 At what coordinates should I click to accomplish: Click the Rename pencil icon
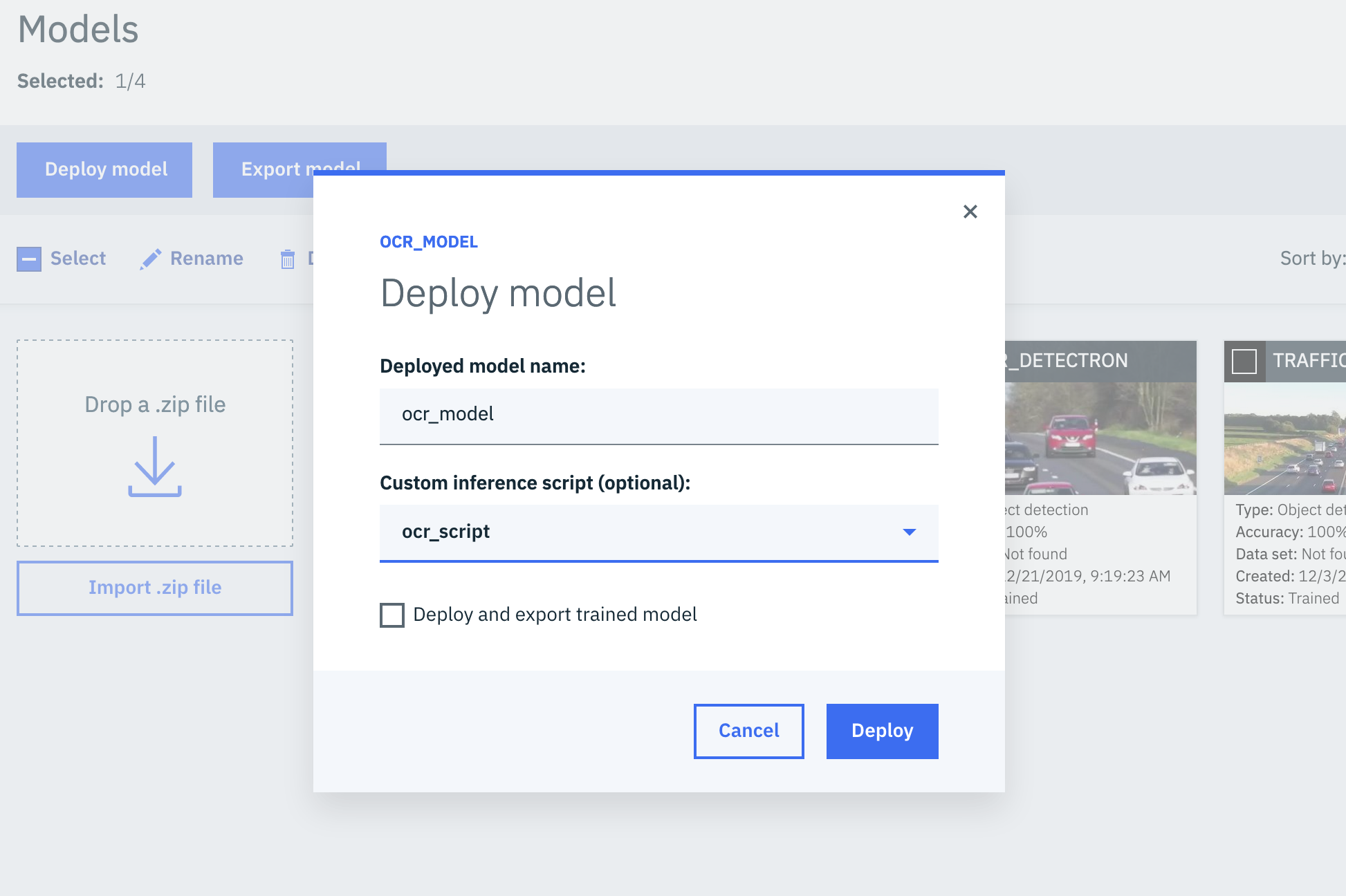pyautogui.click(x=150, y=259)
